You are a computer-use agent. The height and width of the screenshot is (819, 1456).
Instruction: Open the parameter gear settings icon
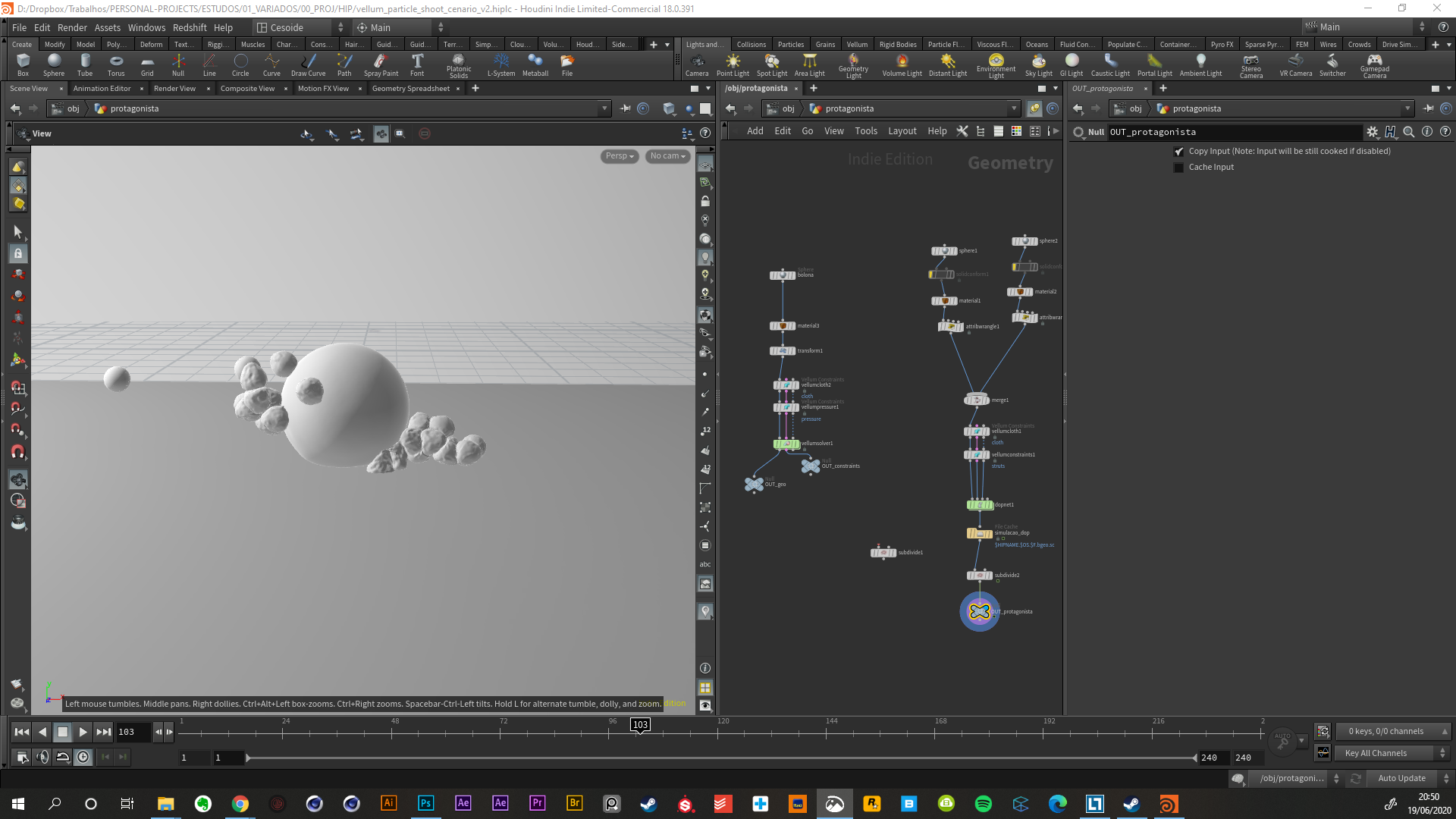1372,132
